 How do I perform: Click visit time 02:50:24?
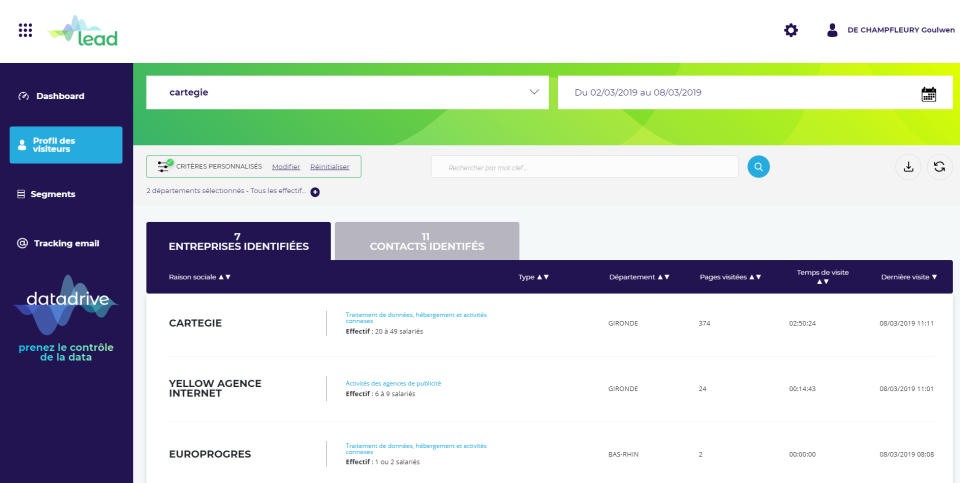[x=802, y=324]
